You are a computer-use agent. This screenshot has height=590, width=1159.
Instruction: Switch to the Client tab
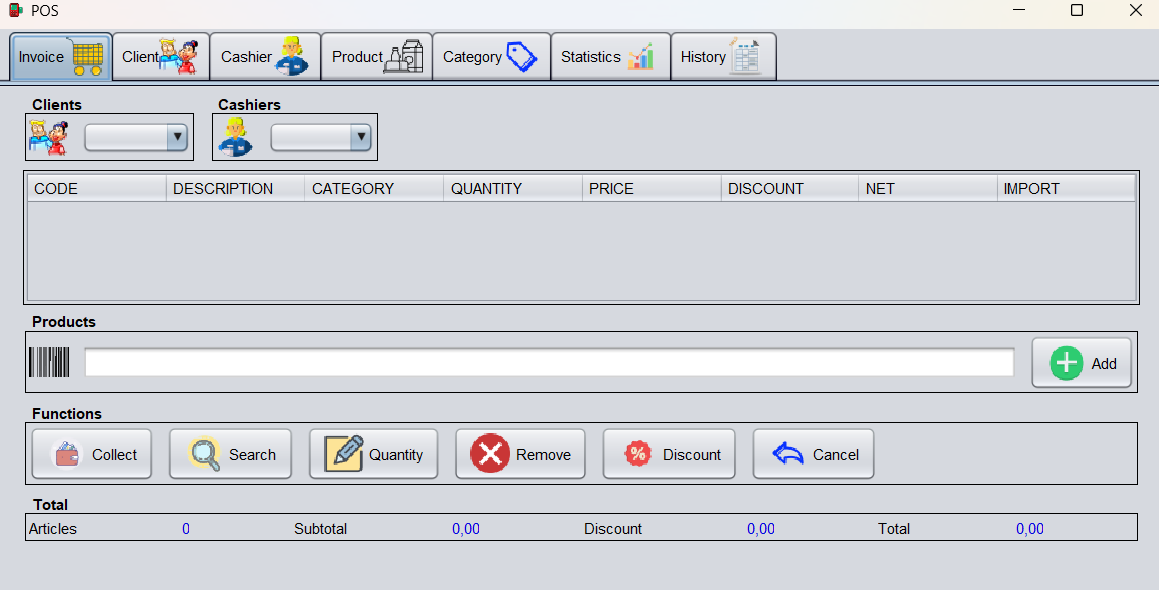click(x=161, y=57)
